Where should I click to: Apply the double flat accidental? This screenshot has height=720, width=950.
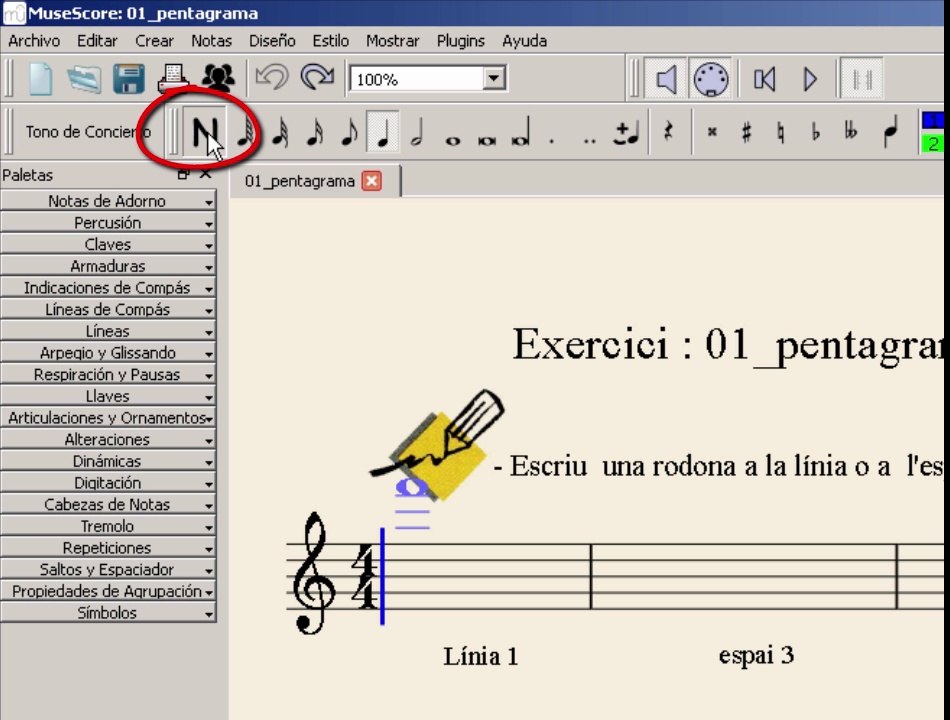coord(851,131)
